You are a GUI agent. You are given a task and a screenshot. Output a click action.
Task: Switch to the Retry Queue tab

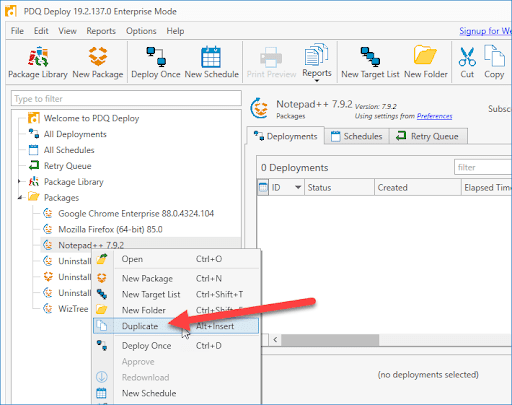[428, 136]
